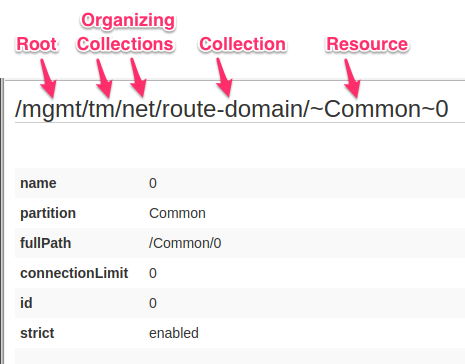Select the 'Common' partition value
The height and width of the screenshot is (364, 465).
point(177,213)
